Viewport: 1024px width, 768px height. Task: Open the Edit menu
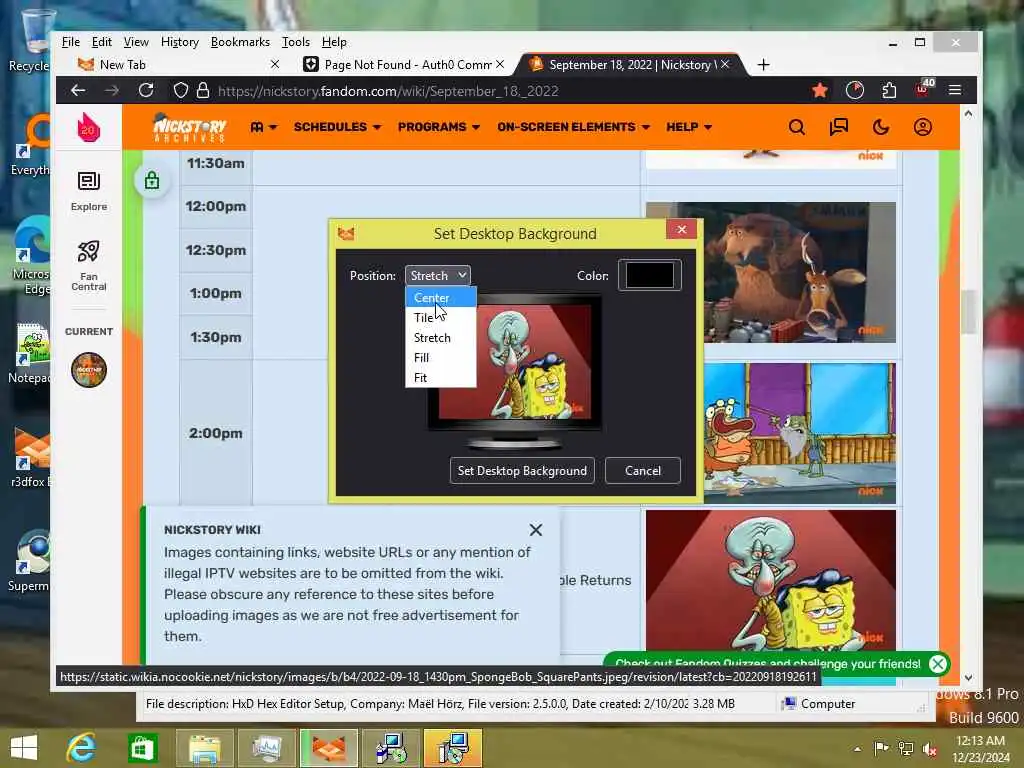(101, 42)
